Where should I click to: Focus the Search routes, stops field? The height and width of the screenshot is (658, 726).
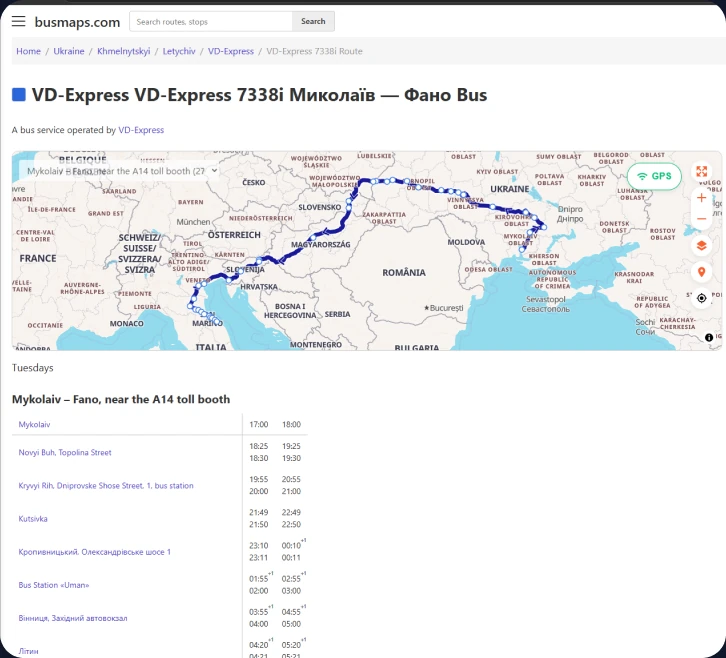(211, 21)
